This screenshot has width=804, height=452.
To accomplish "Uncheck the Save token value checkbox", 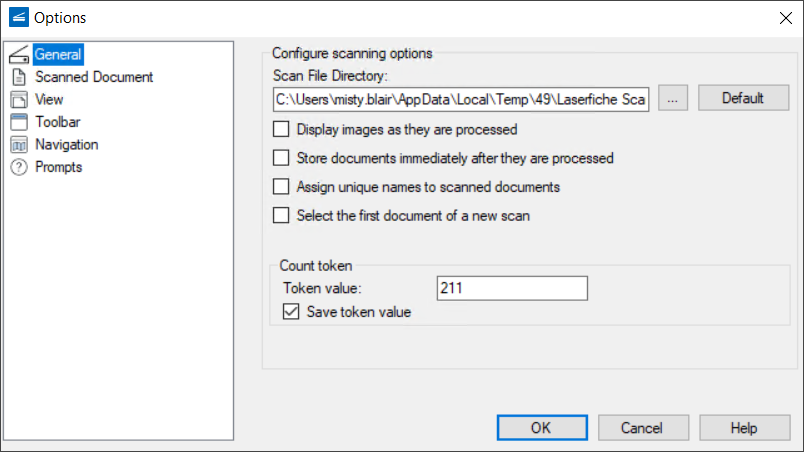I will 291,312.
